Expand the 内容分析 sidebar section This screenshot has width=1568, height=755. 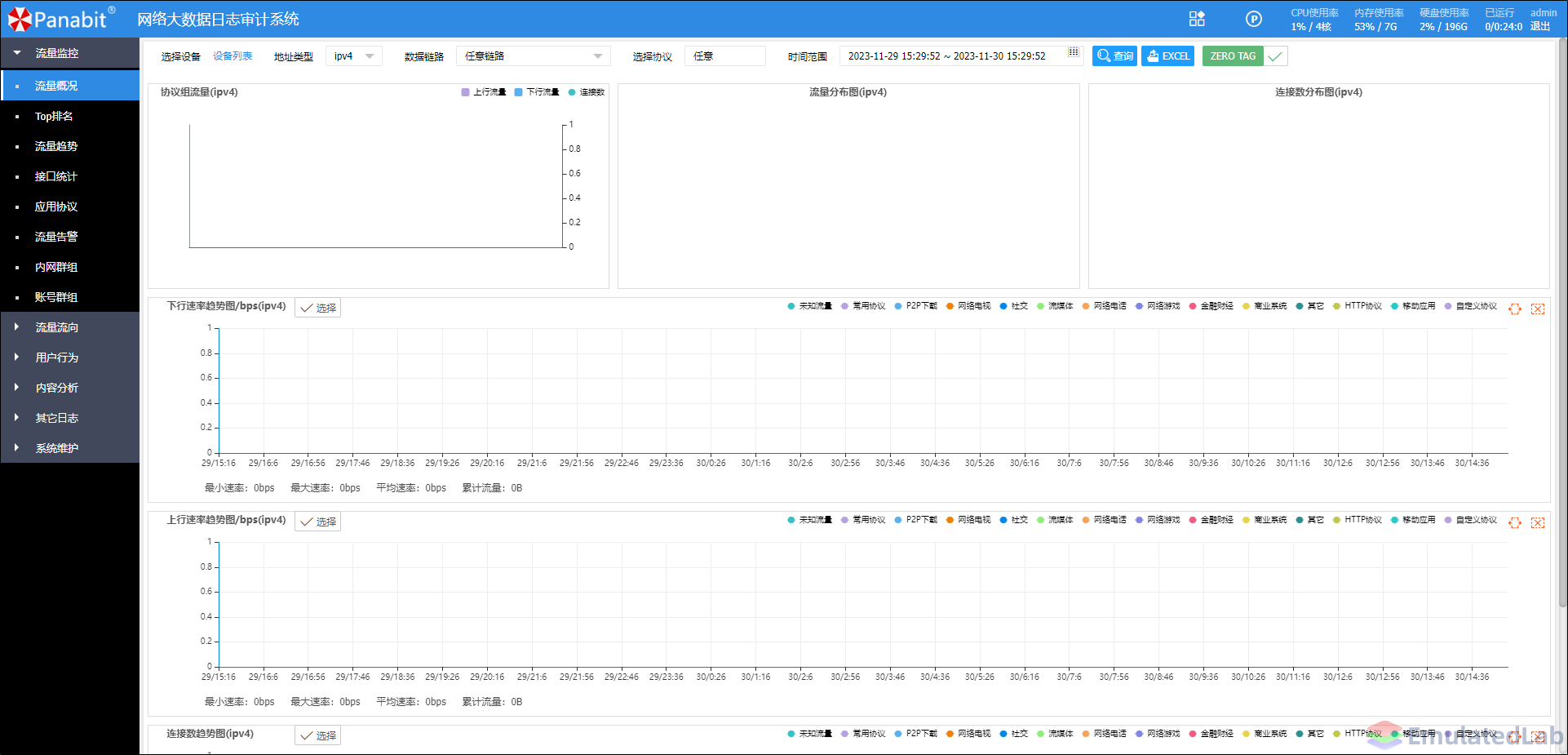[x=70, y=388]
